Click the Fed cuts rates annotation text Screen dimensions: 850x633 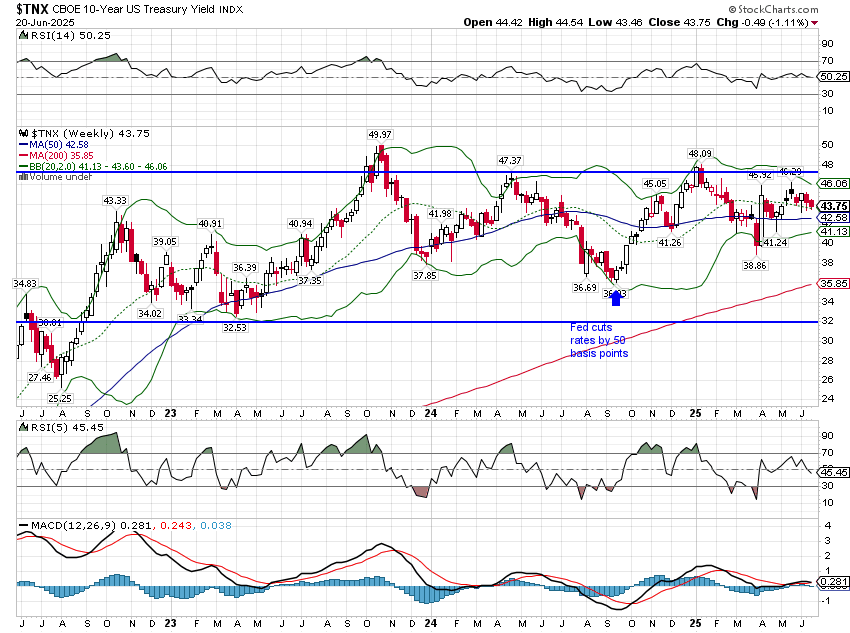pos(598,340)
